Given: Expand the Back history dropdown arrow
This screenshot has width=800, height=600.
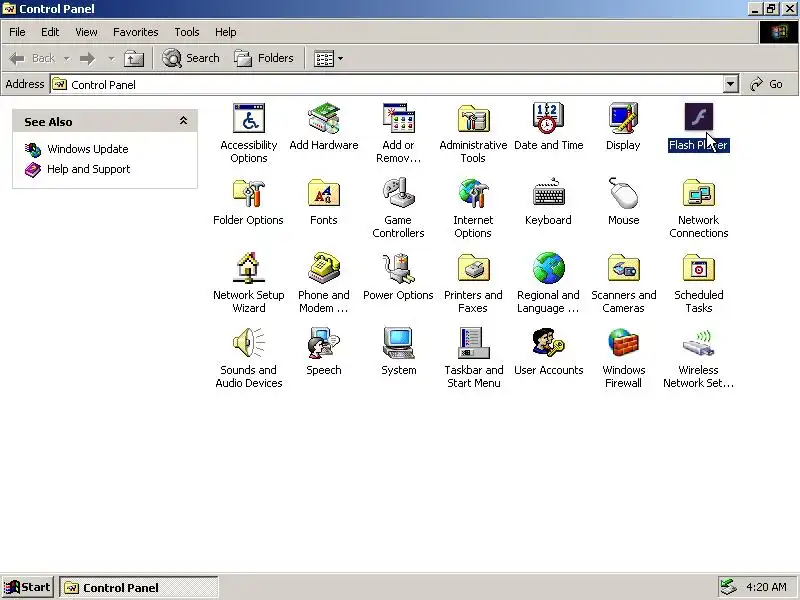Looking at the screenshot, I should pyautogui.click(x=66, y=59).
